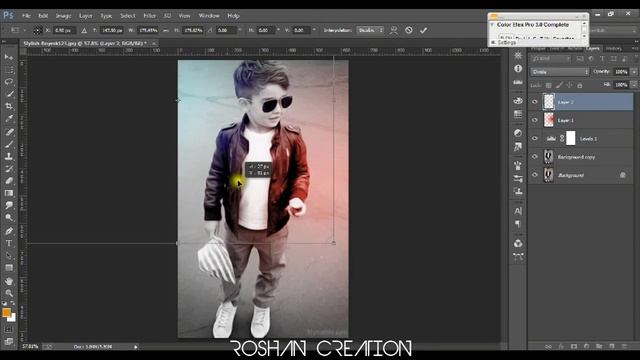
Task: Open the Filter menu
Action: (149, 16)
